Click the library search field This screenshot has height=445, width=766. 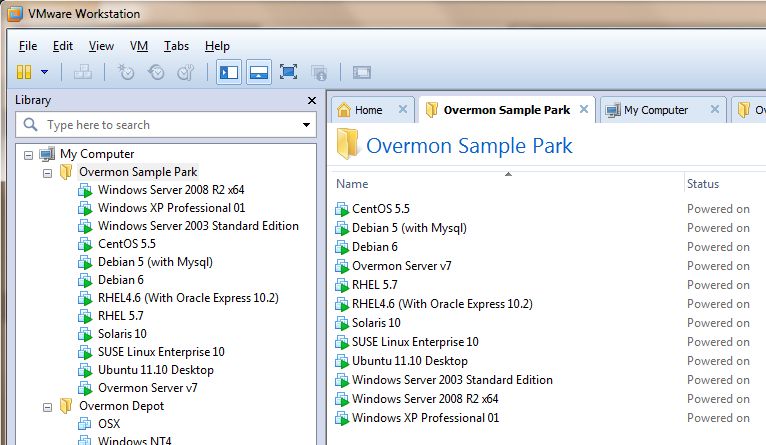pos(166,125)
